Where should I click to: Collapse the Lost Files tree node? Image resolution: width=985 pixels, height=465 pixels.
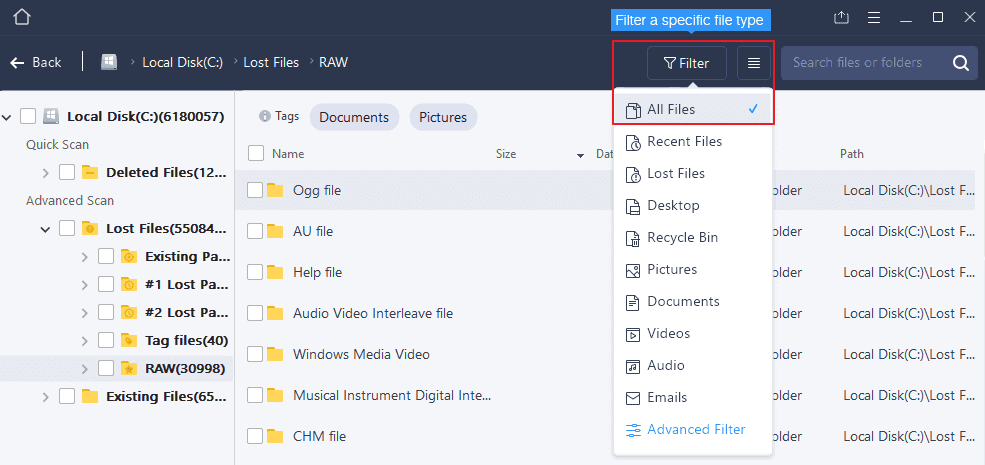(x=46, y=229)
